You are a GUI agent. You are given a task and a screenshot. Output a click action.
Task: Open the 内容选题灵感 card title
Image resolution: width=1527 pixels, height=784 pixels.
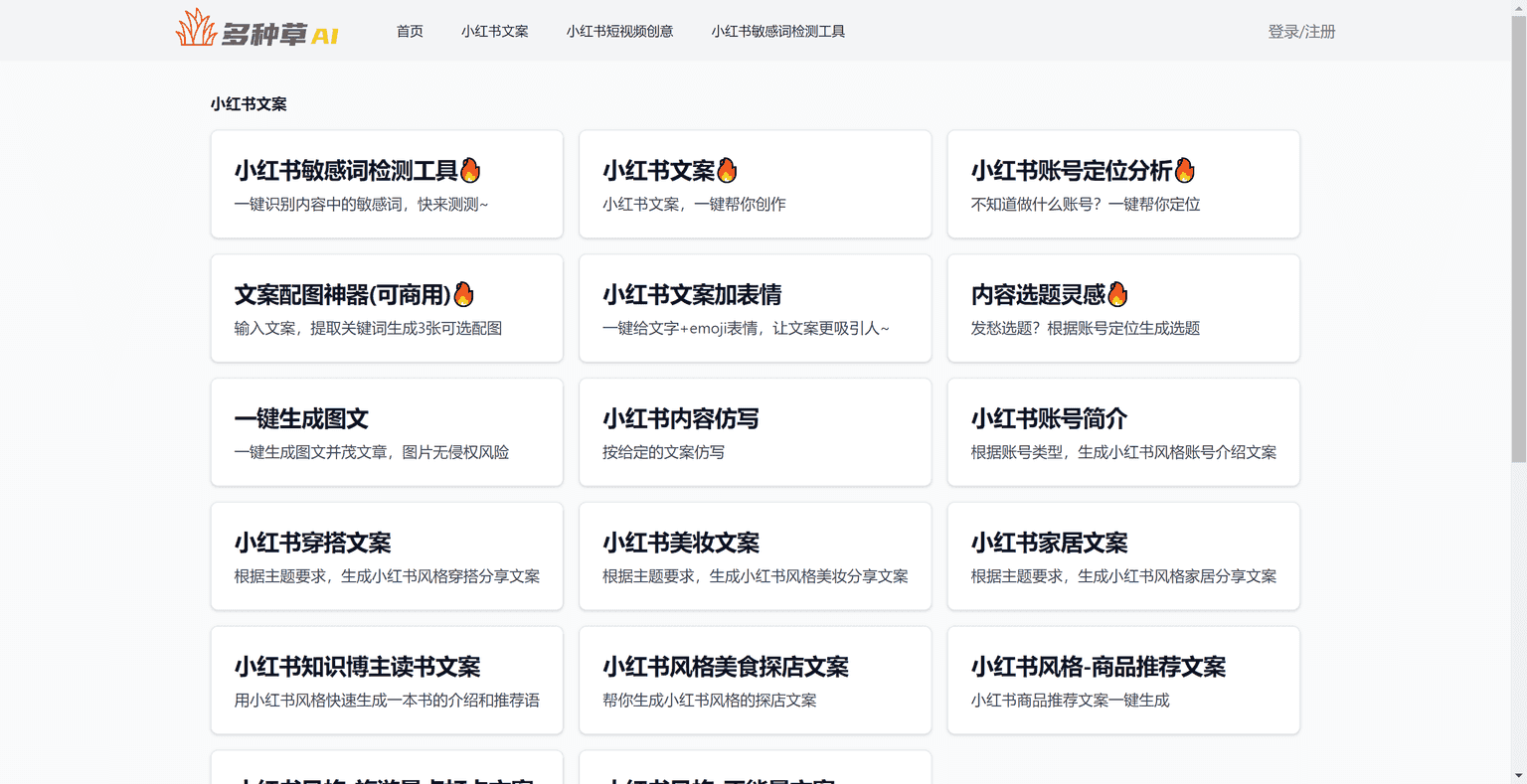point(1038,295)
